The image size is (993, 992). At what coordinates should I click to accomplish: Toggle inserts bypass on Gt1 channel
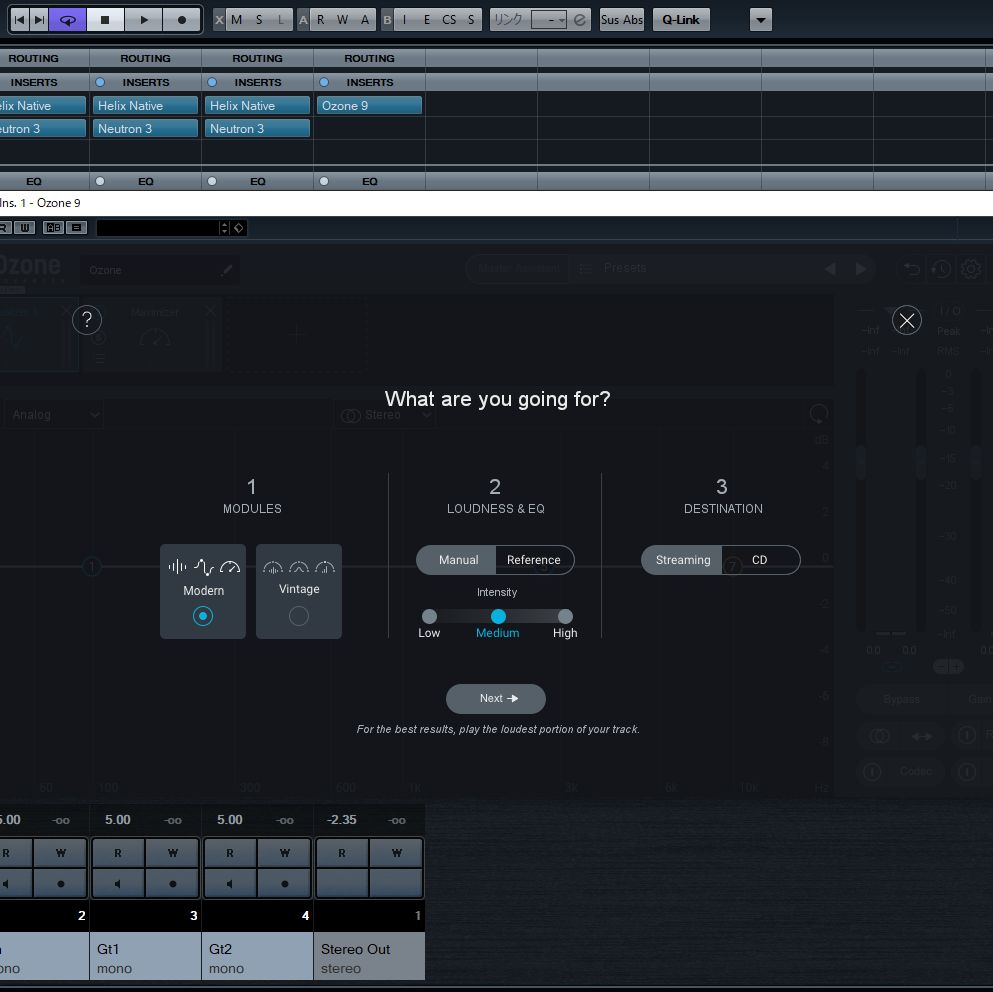[99, 82]
